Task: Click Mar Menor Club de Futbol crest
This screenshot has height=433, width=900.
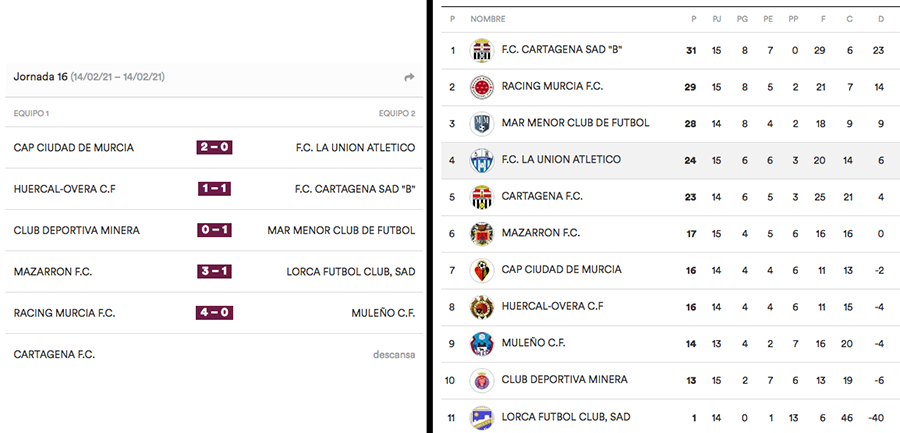Action: [481, 124]
